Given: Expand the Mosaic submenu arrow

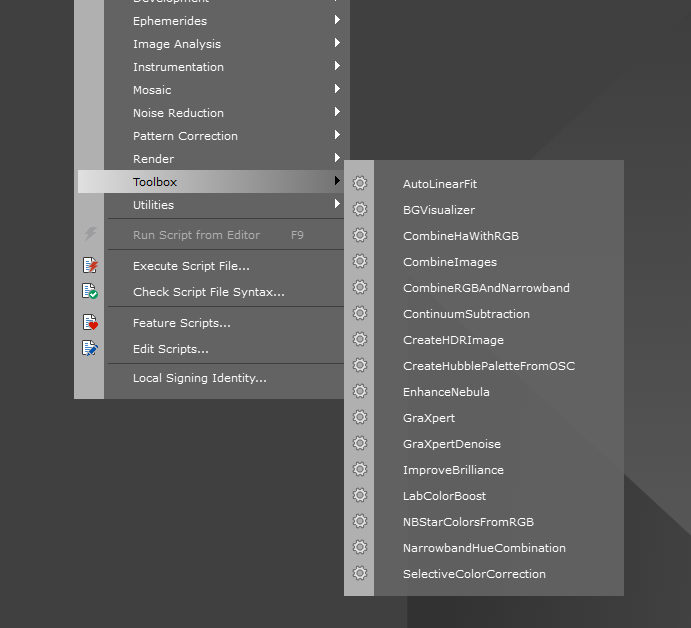Looking at the screenshot, I should tap(337, 89).
